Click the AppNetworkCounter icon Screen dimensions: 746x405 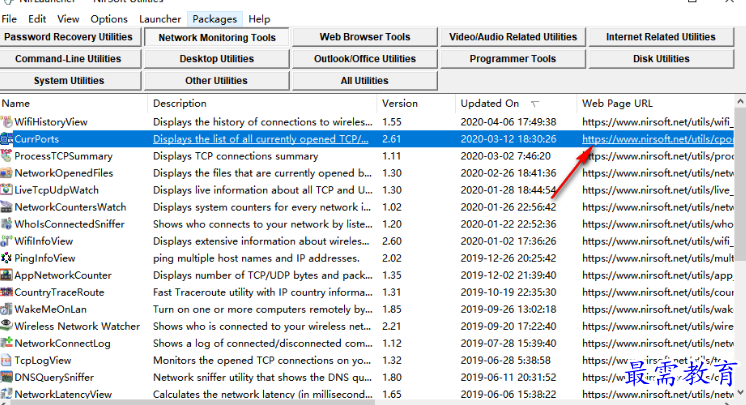click(x=6, y=276)
